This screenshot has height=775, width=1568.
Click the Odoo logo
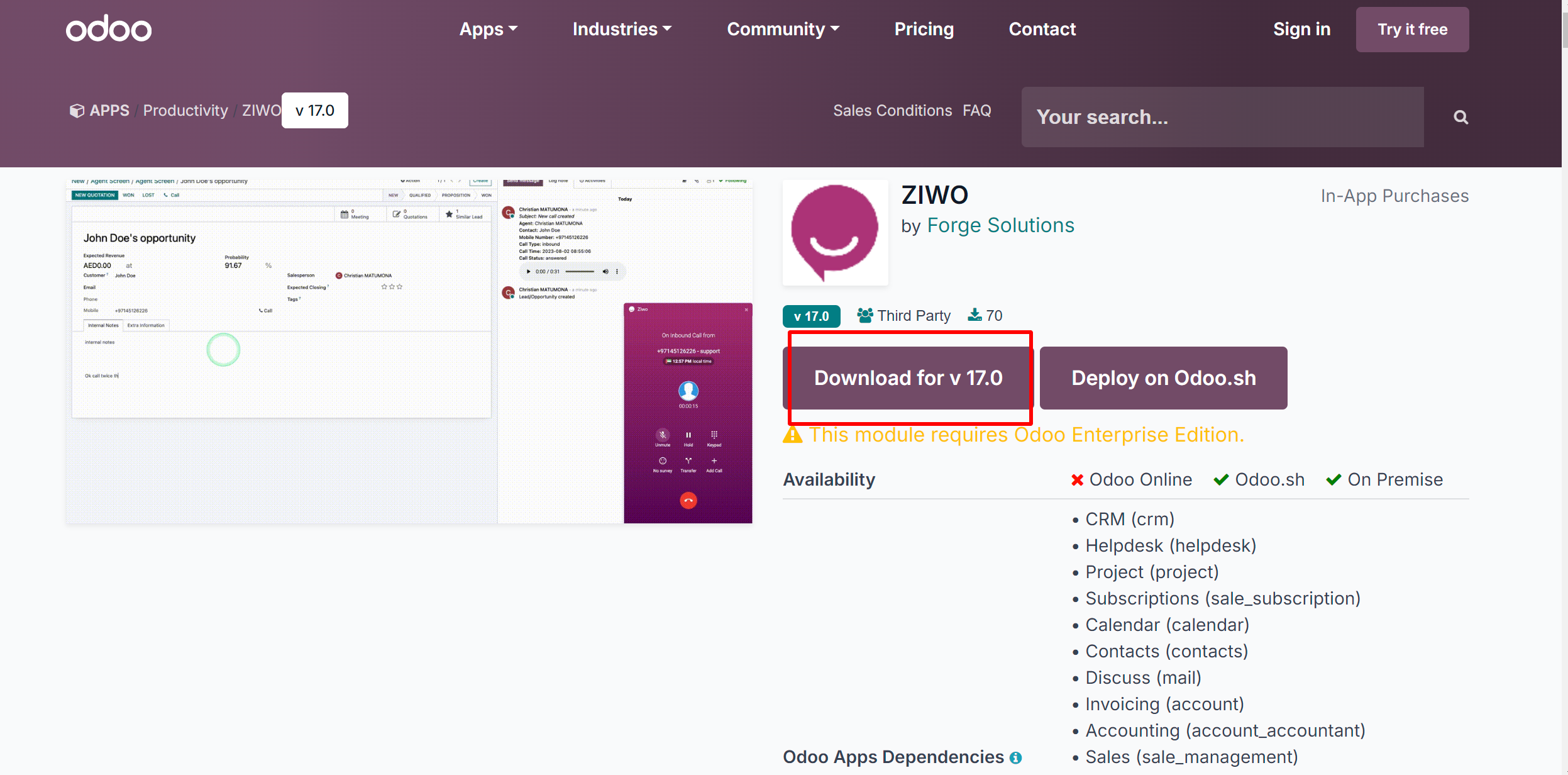tap(109, 29)
